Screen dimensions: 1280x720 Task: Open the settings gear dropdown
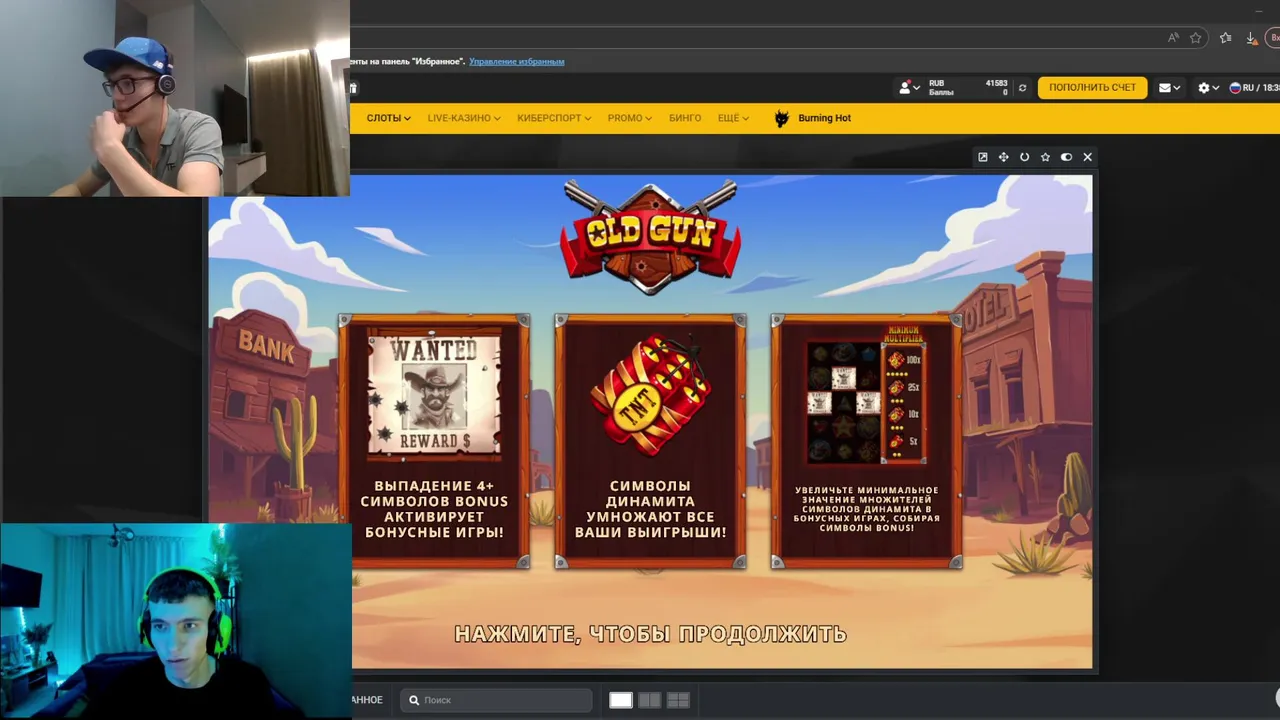pos(1208,88)
